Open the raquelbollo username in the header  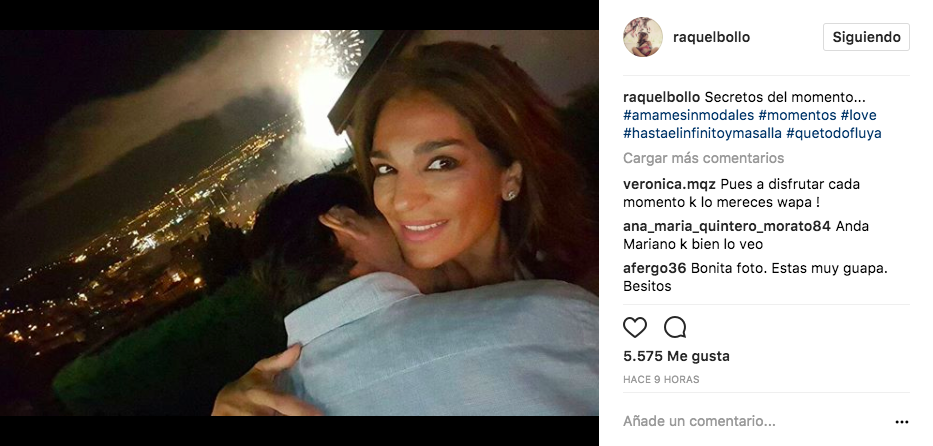coord(711,37)
